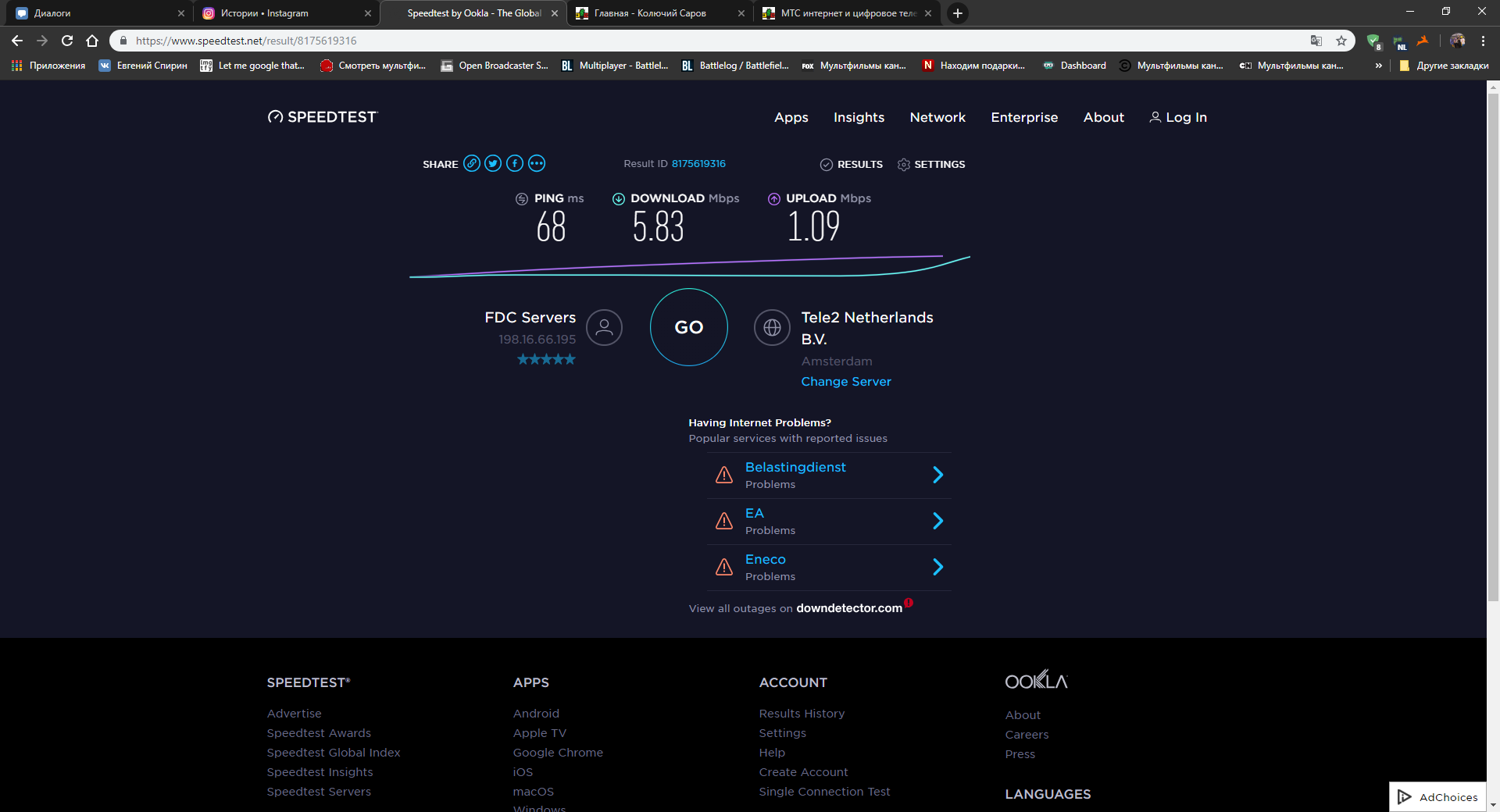
Task: Click the browser address bar
Action: [703, 41]
